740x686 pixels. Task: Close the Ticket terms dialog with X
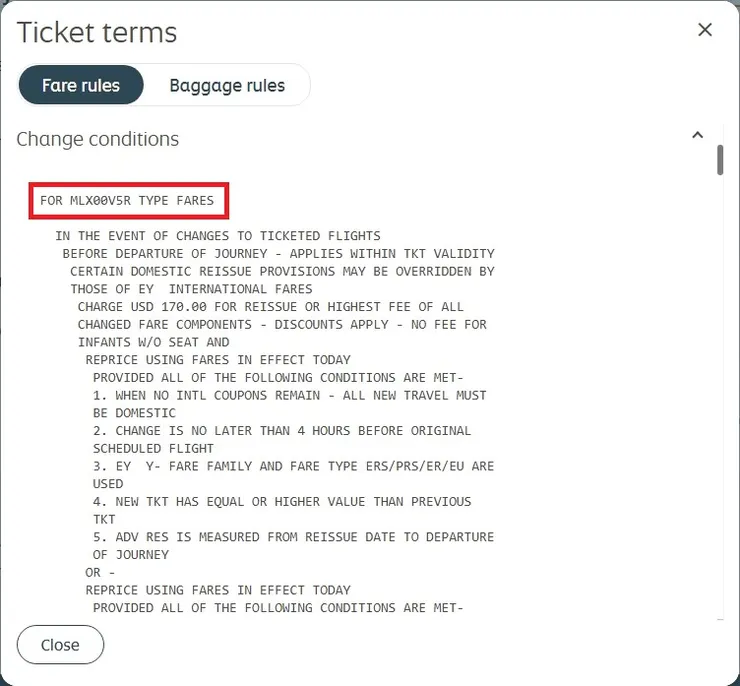pyautogui.click(x=705, y=30)
